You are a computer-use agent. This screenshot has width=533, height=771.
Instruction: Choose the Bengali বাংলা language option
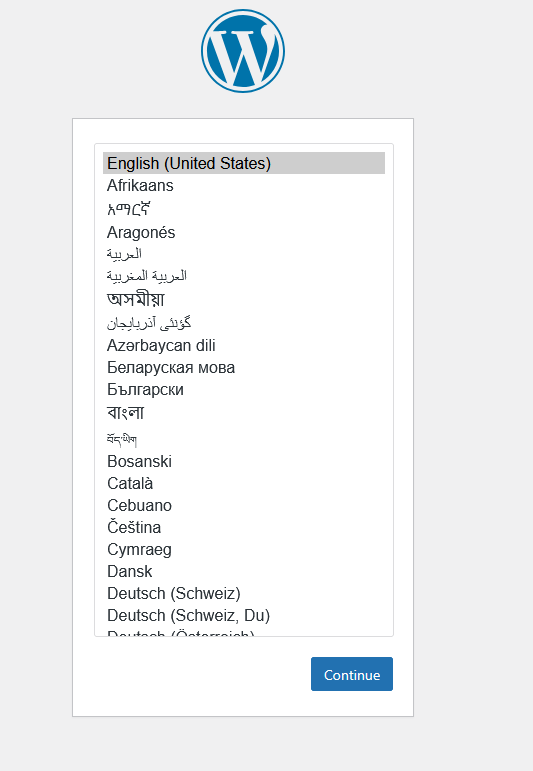tap(244, 413)
